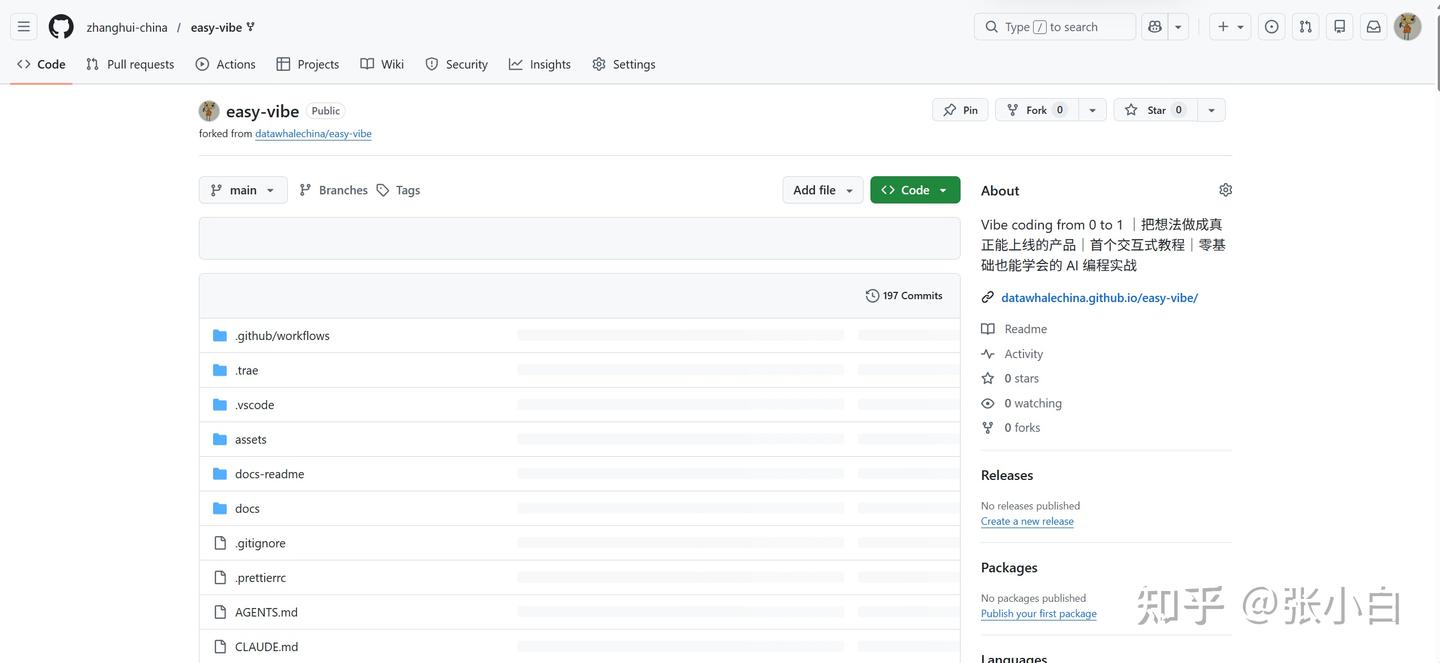1440x663 pixels.
Task: Pin the easy-vibe repository
Action: tap(960, 110)
